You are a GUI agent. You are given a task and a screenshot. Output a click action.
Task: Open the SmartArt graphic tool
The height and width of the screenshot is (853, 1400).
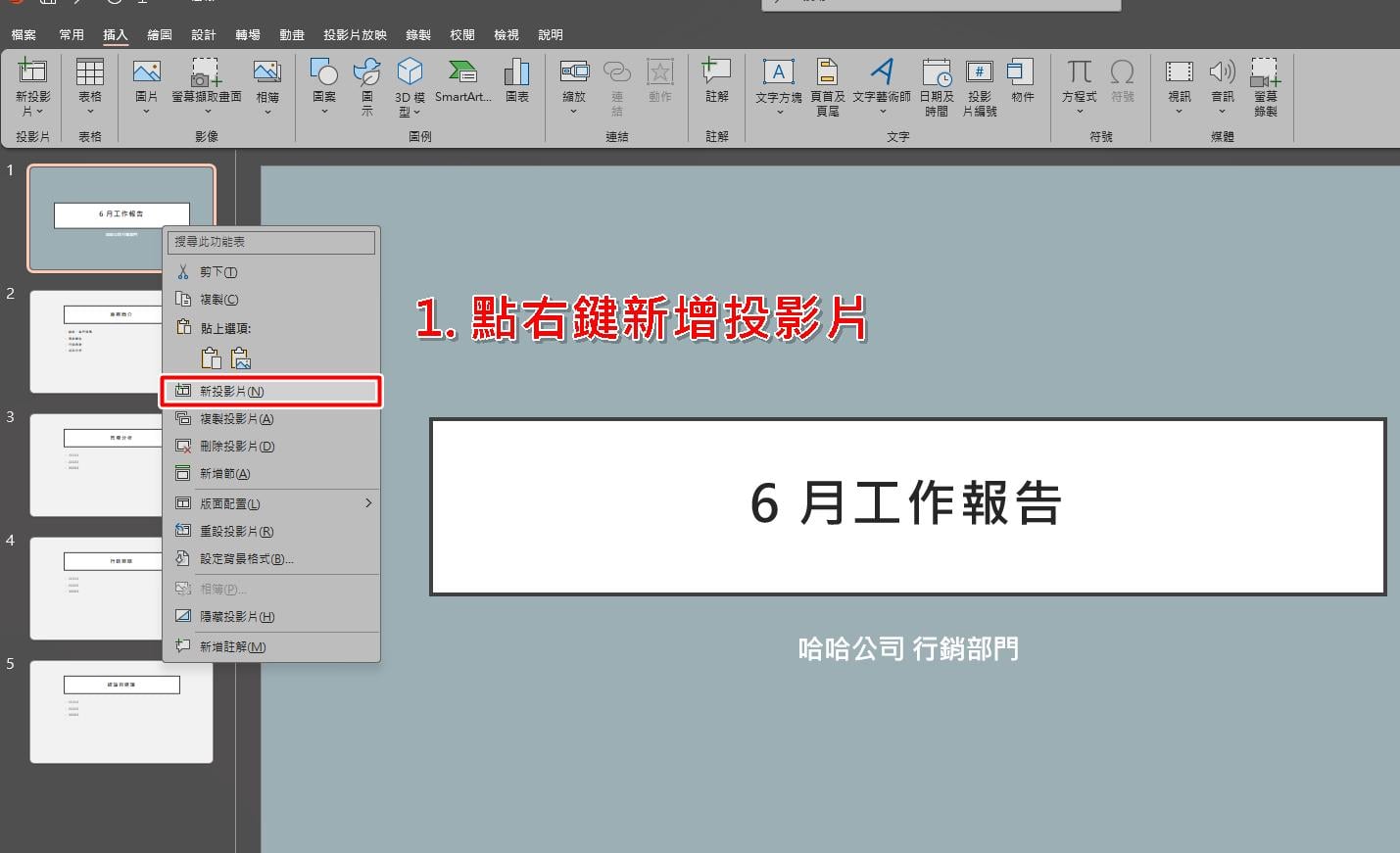click(x=462, y=80)
